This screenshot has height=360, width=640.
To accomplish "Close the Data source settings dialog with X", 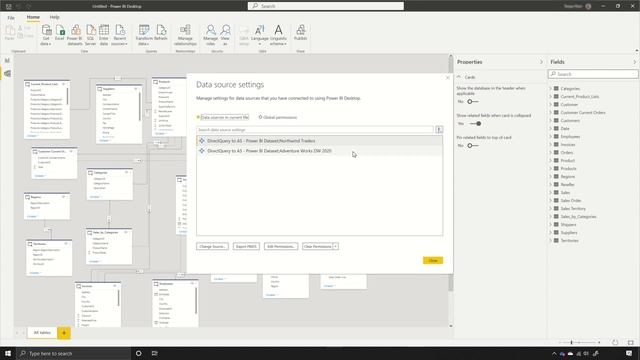I will coord(448,78).
